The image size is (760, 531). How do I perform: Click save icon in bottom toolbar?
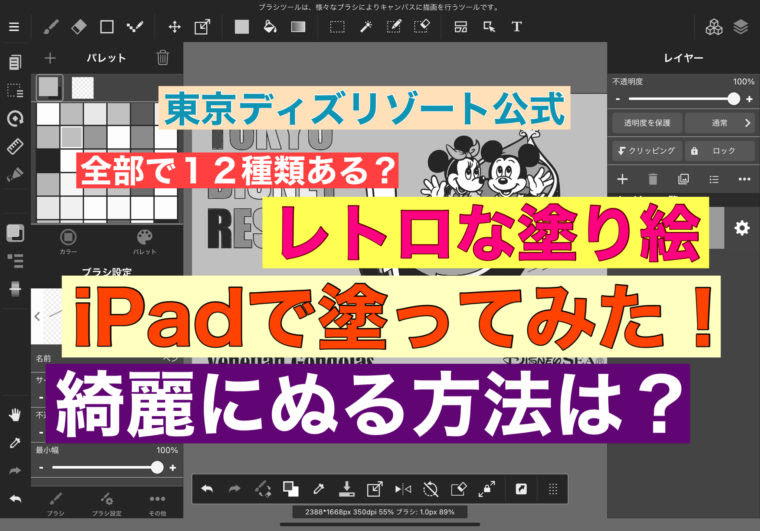[x=347, y=489]
